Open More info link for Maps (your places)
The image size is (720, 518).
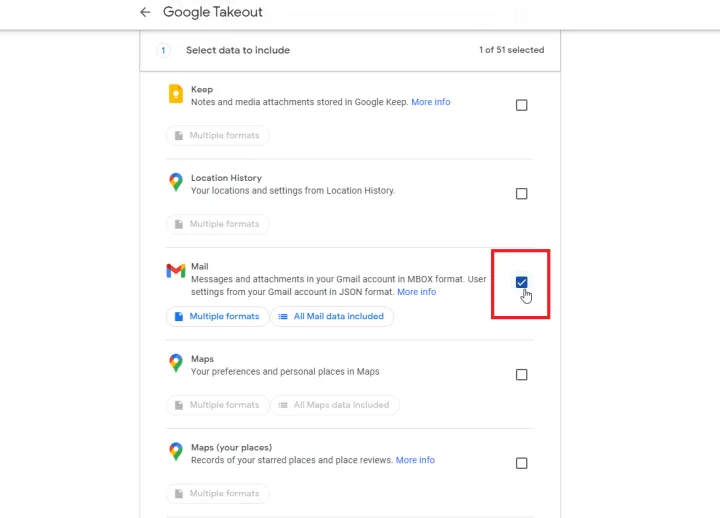click(415, 460)
